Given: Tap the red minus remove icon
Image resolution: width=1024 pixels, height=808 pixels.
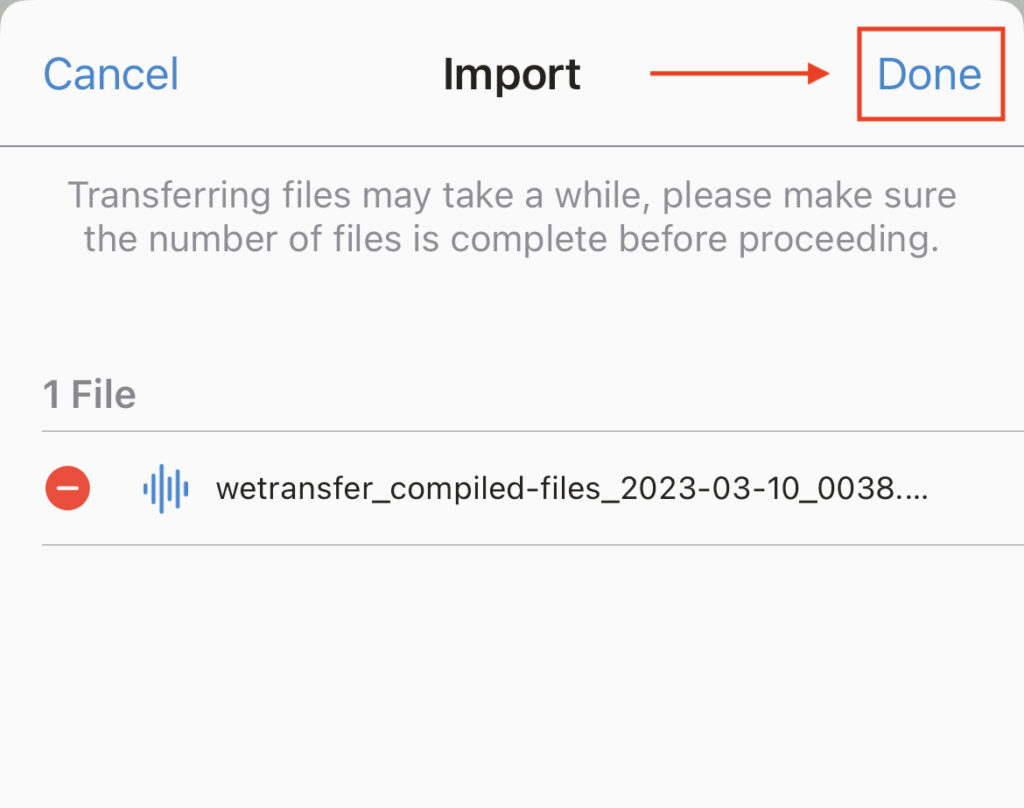Looking at the screenshot, I should coord(67,488).
